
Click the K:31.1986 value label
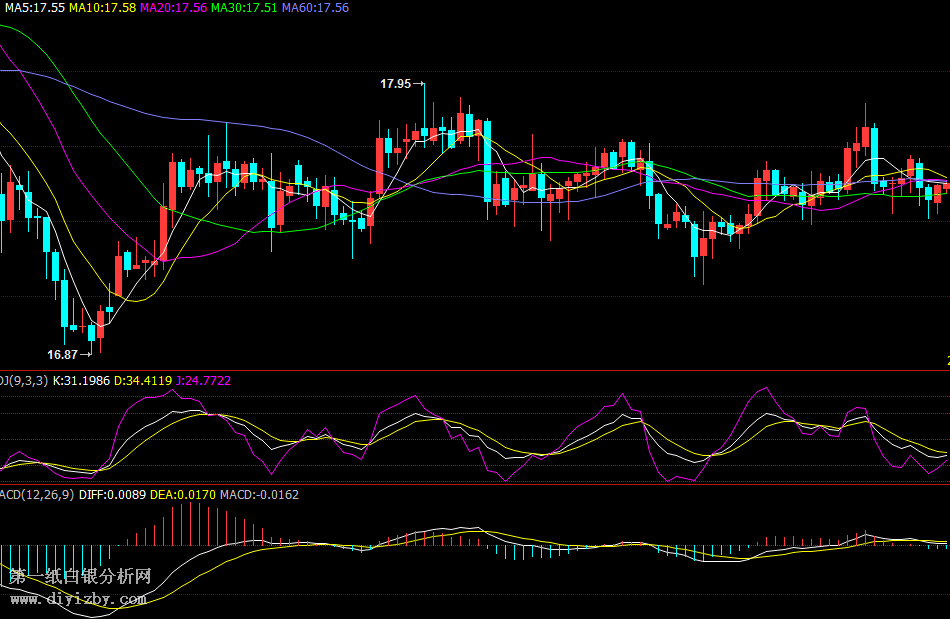click(81, 381)
